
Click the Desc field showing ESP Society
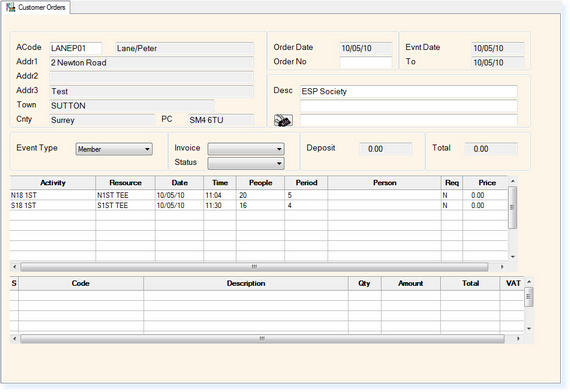click(409, 91)
